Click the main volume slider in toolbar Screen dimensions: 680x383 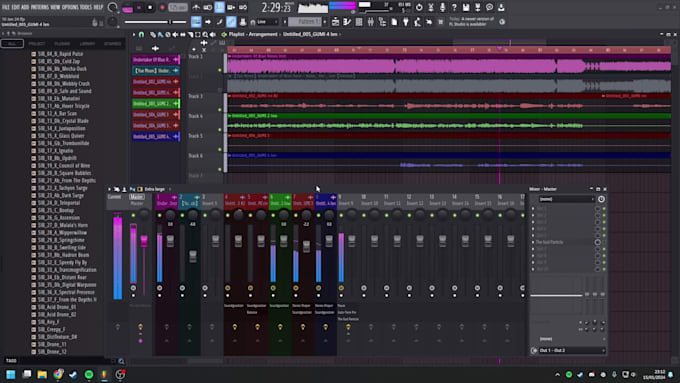[x=155, y=22]
